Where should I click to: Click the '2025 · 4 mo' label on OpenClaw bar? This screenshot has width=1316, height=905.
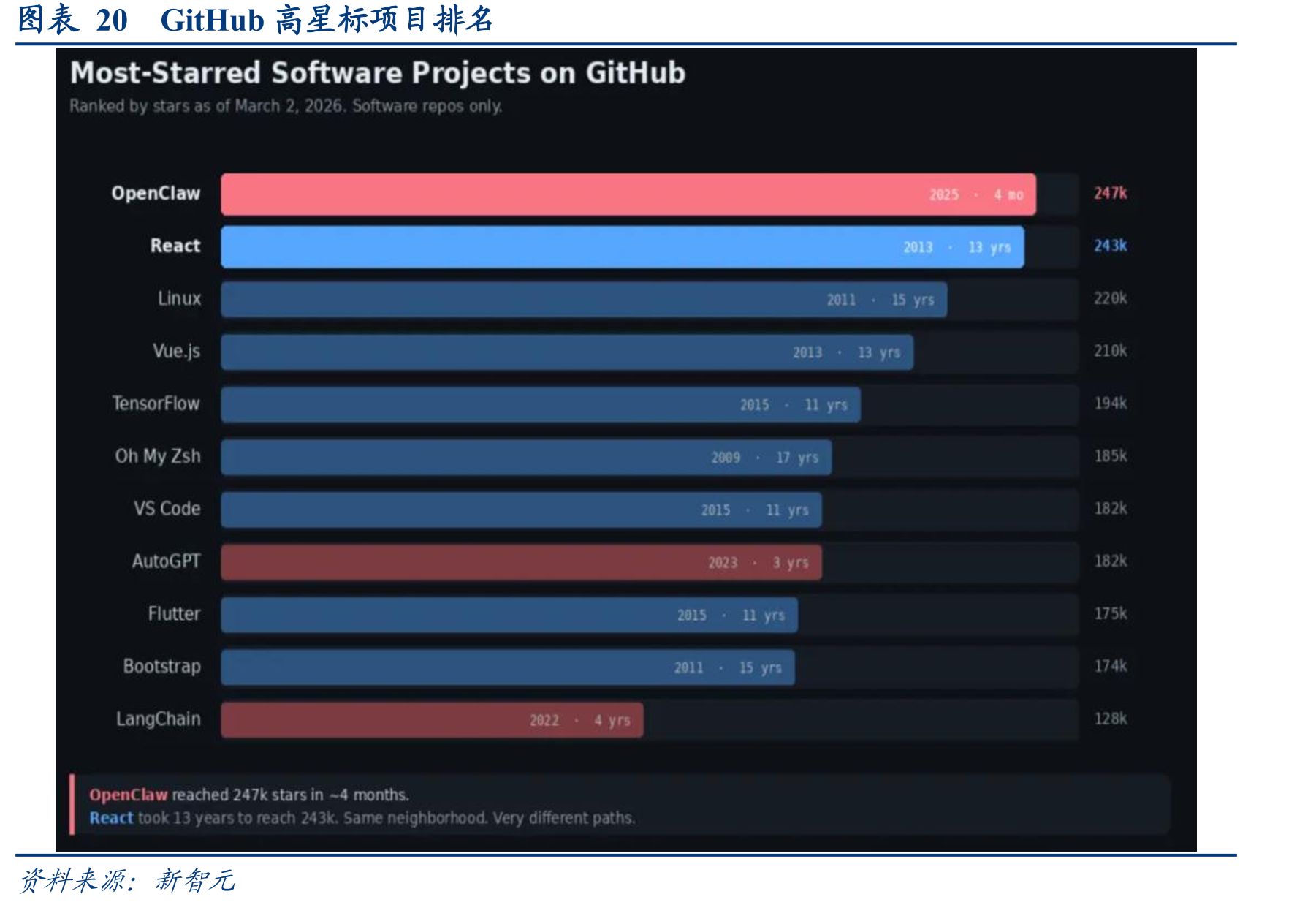coord(976,195)
